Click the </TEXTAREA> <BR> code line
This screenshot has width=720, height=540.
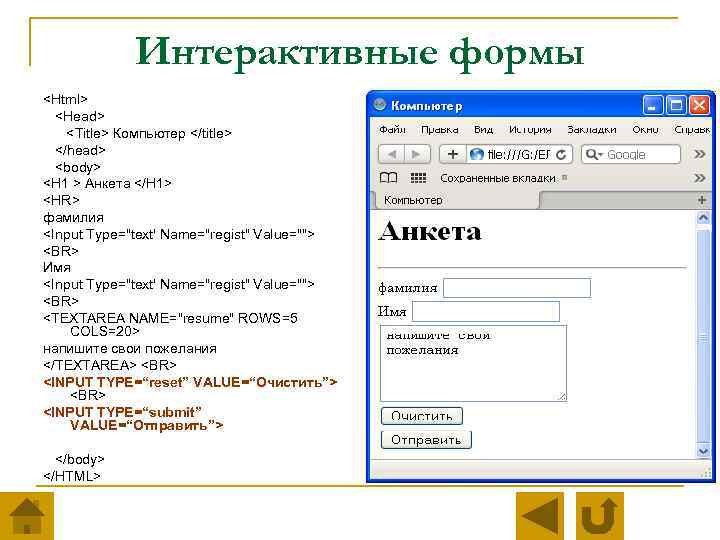(x=110, y=365)
